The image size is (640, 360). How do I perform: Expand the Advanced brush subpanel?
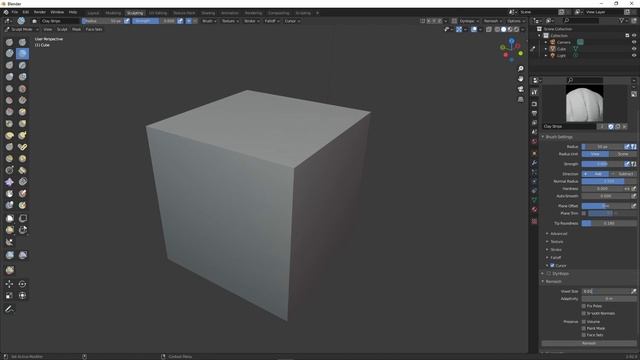(x=558, y=233)
